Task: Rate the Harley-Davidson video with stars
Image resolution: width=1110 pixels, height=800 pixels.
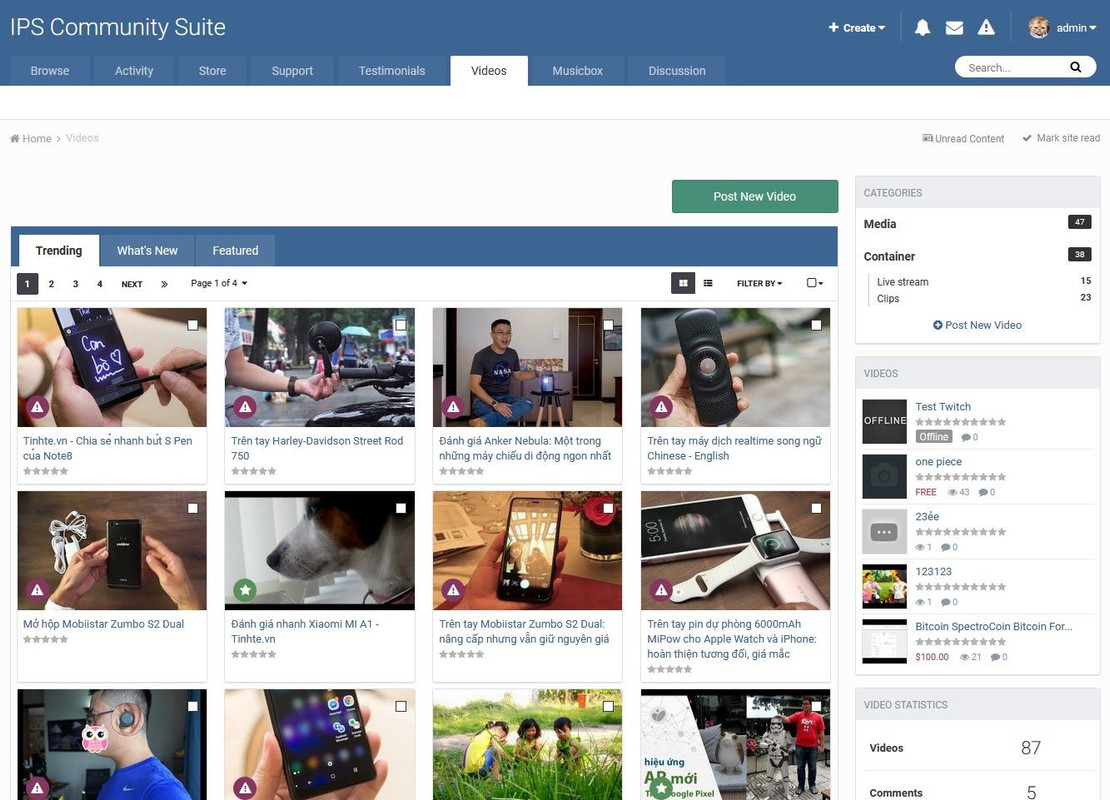Action: [253, 471]
